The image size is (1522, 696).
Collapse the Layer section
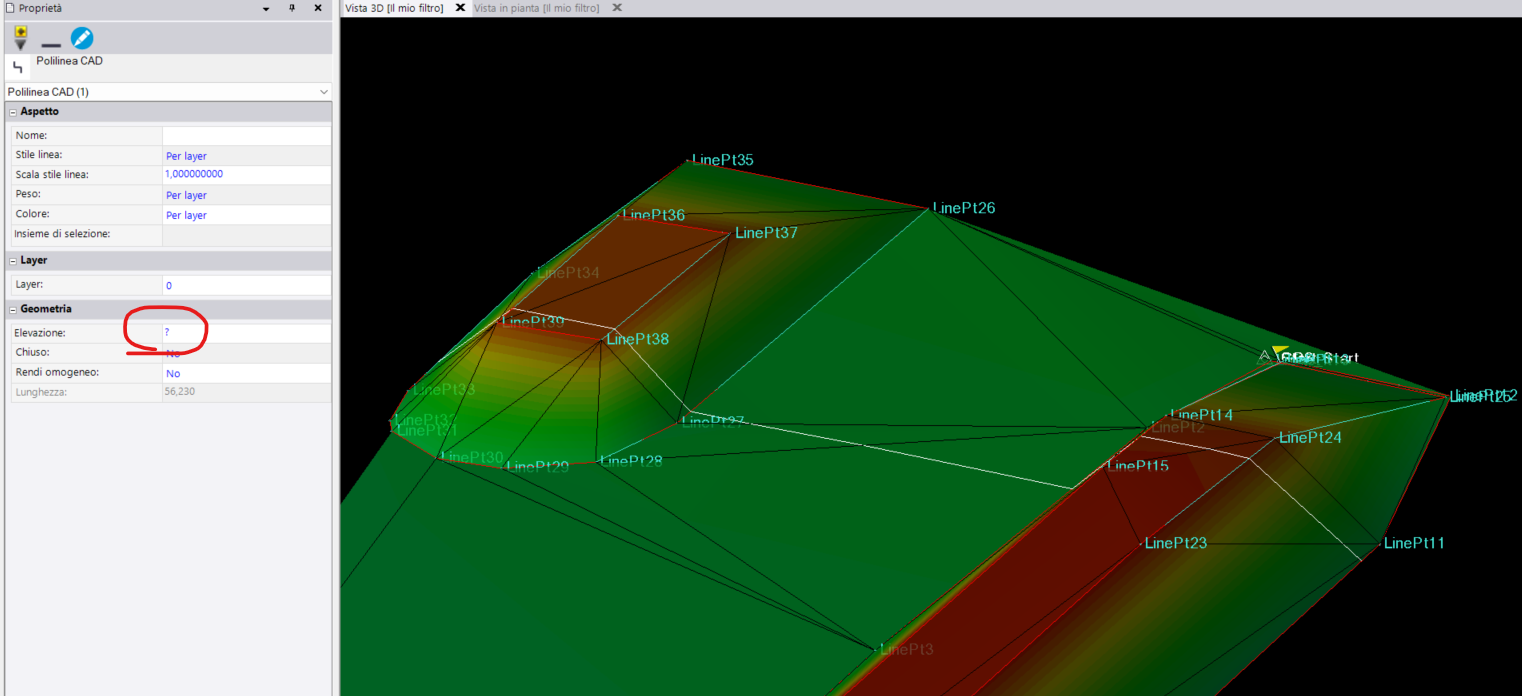(13, 260)
